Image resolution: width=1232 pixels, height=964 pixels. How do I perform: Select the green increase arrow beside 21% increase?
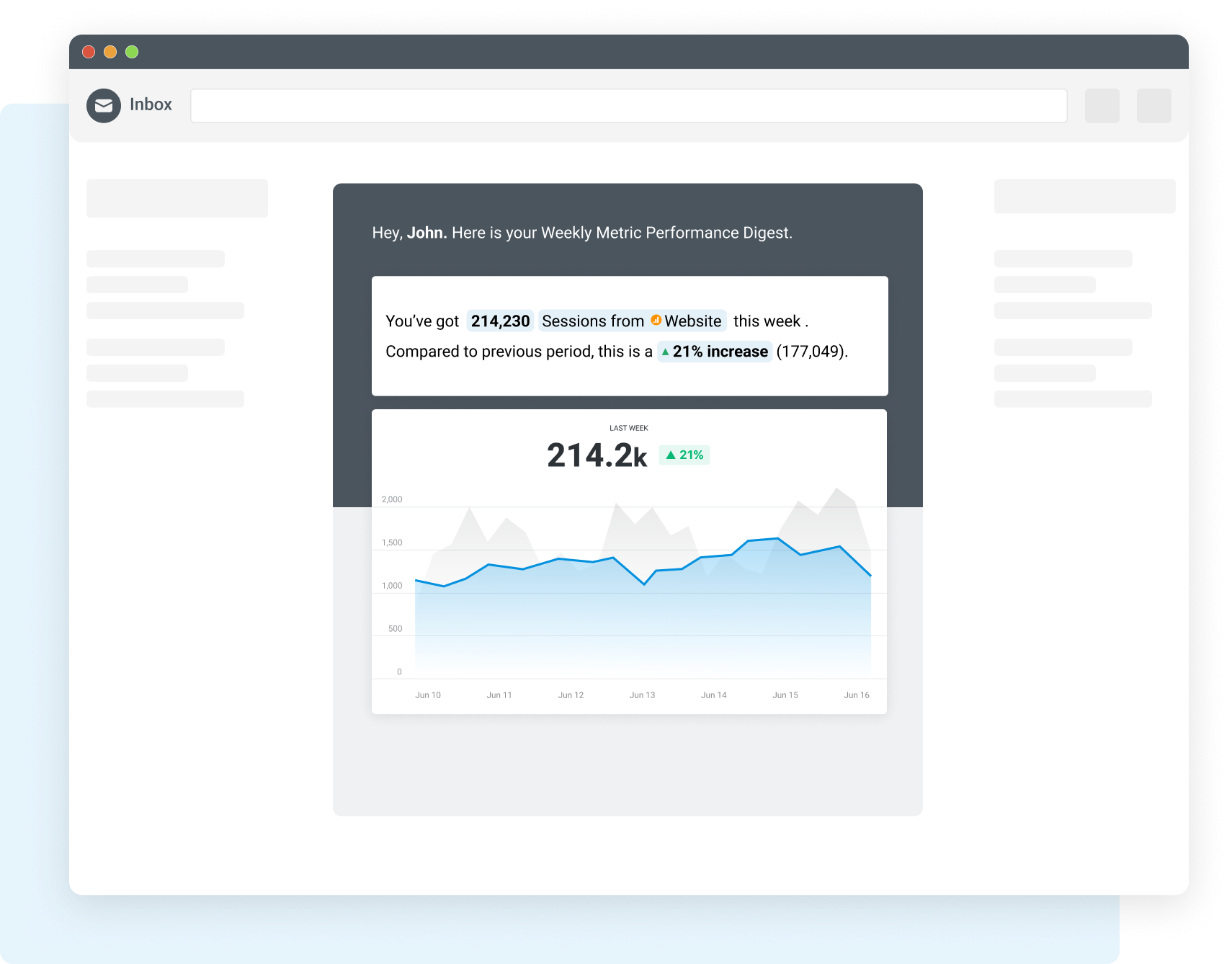665,352
